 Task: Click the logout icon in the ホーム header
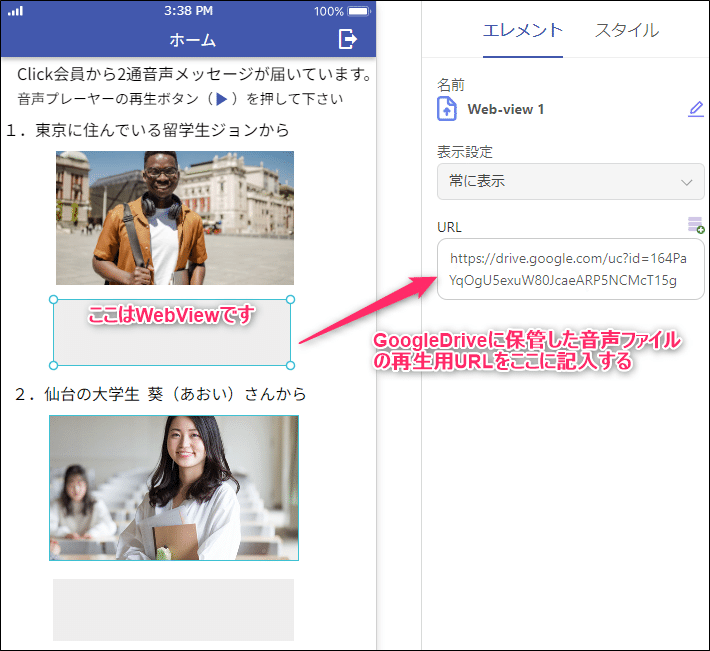point(347,39)
